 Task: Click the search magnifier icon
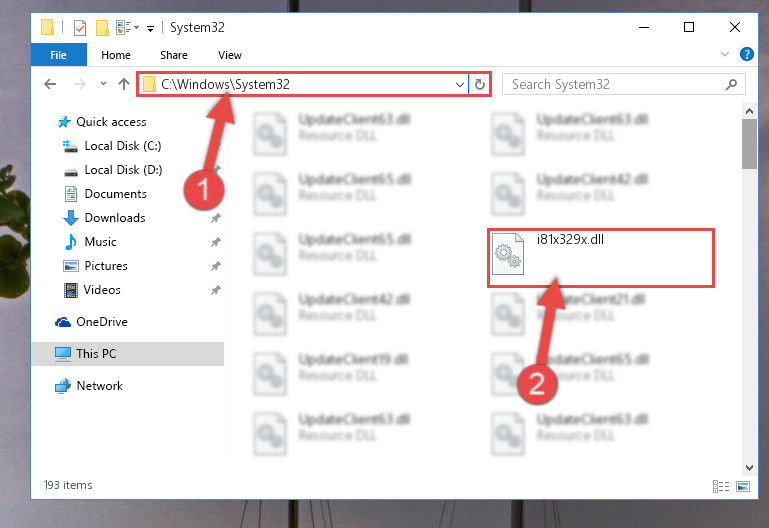[731, 84]
